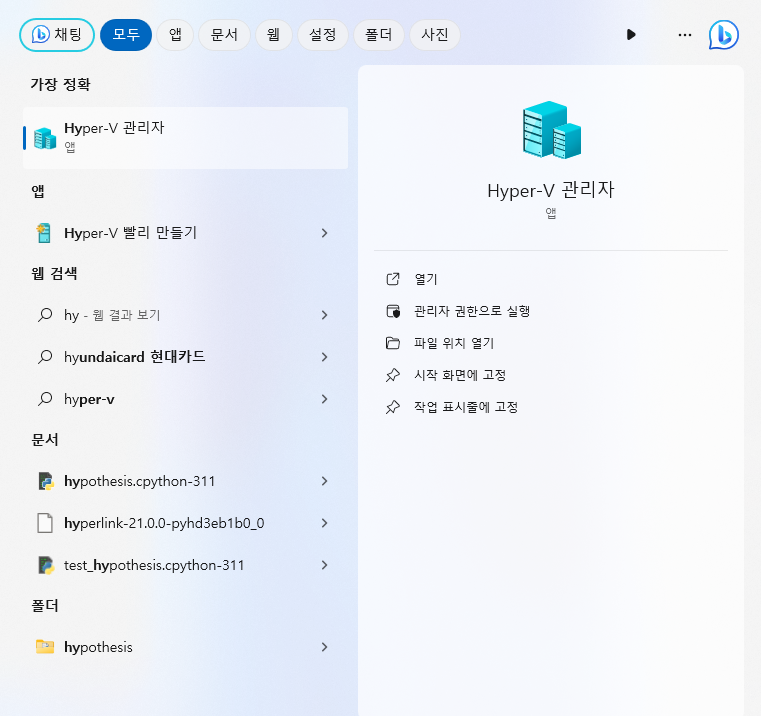Open the Bing chat icon at top right
Image resolution: width=761 pixels, height=716 pixels.
pyautogui.click(x=724, y=35)
